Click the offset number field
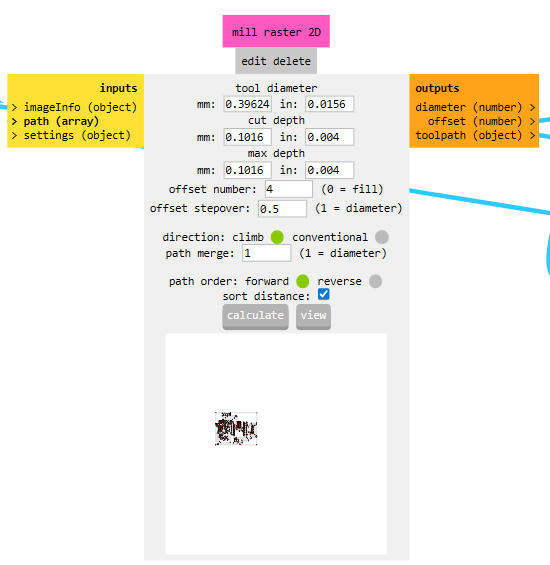Image resolution: width=550 pixels, height=565 pixels. 289,189
